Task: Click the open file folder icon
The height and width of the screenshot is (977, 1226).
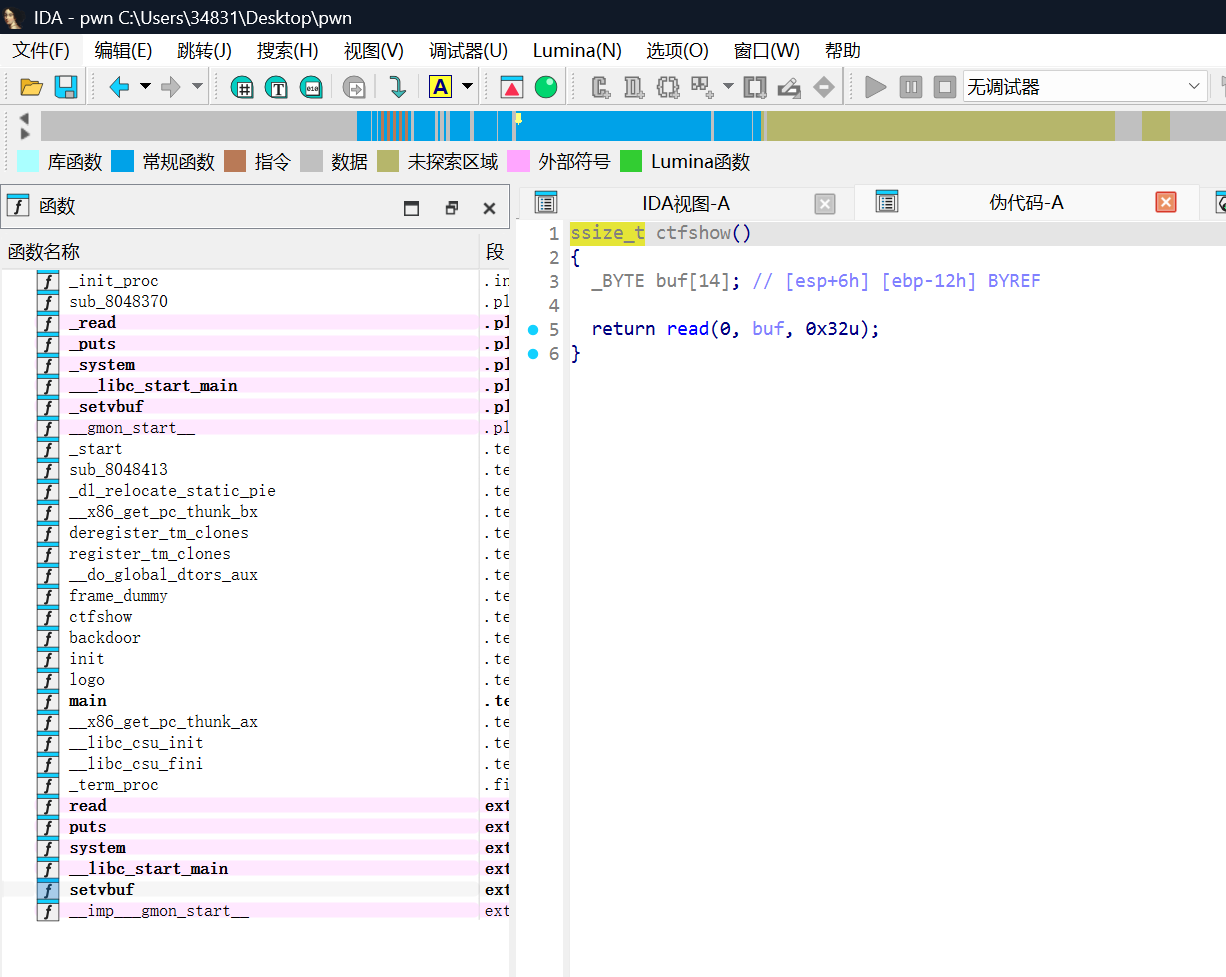Action: tap(31, 87)
